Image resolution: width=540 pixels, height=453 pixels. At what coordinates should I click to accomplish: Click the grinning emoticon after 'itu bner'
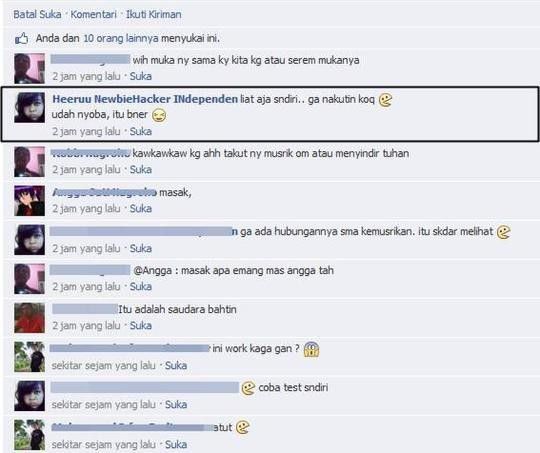[x=159, y=115]
